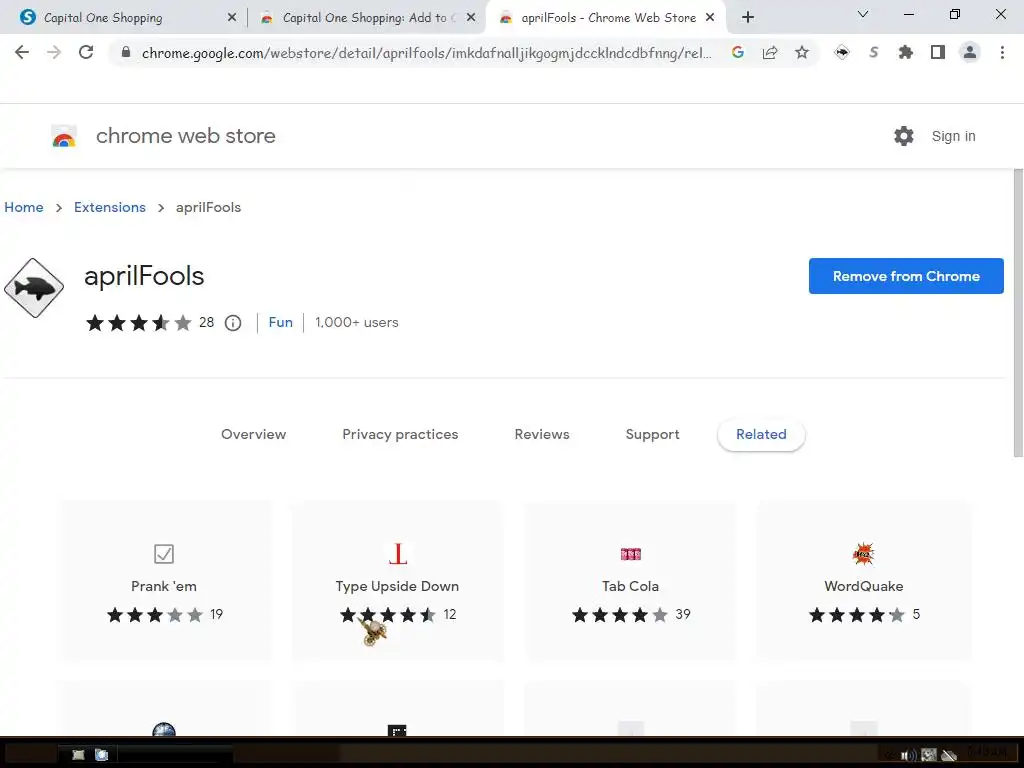The width and height of the screenshot is (1024, 768).
Task: Click the Capital One Shopping S toolbar icon
Action: click(x=874, y=52)
